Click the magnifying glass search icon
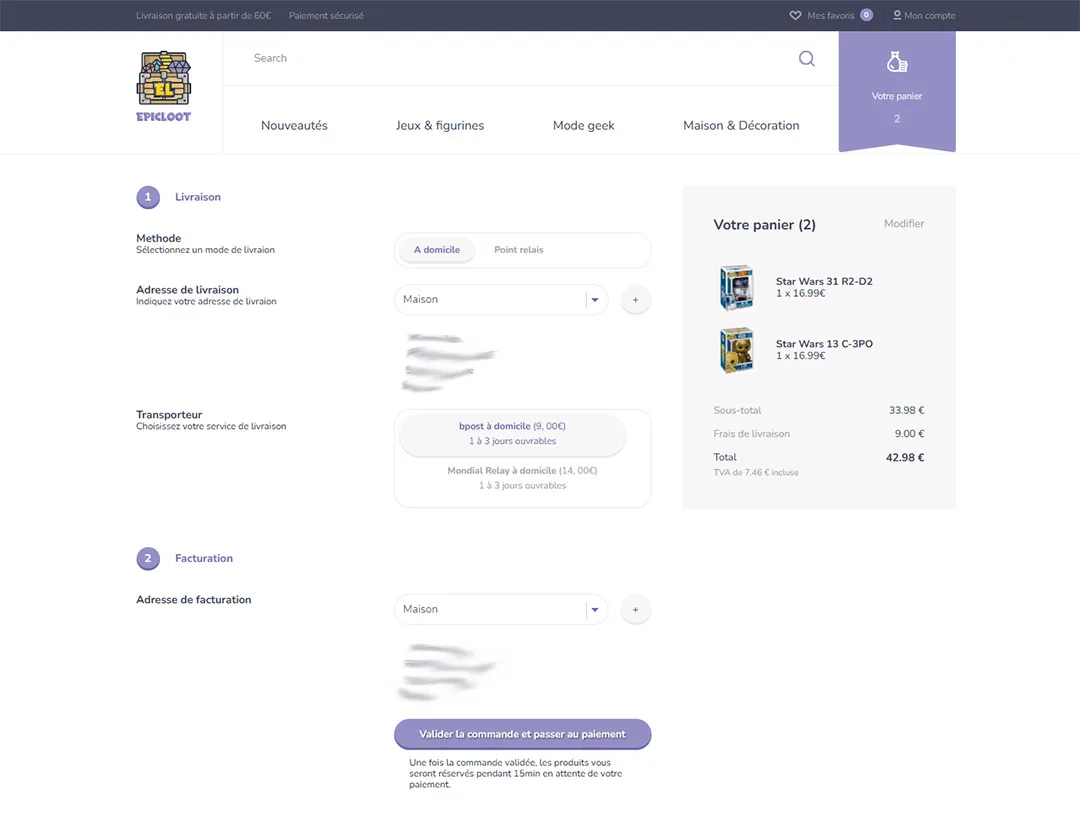Image resolution: width=1080 pixels, height=814 pixels. [x=807, y=59]
